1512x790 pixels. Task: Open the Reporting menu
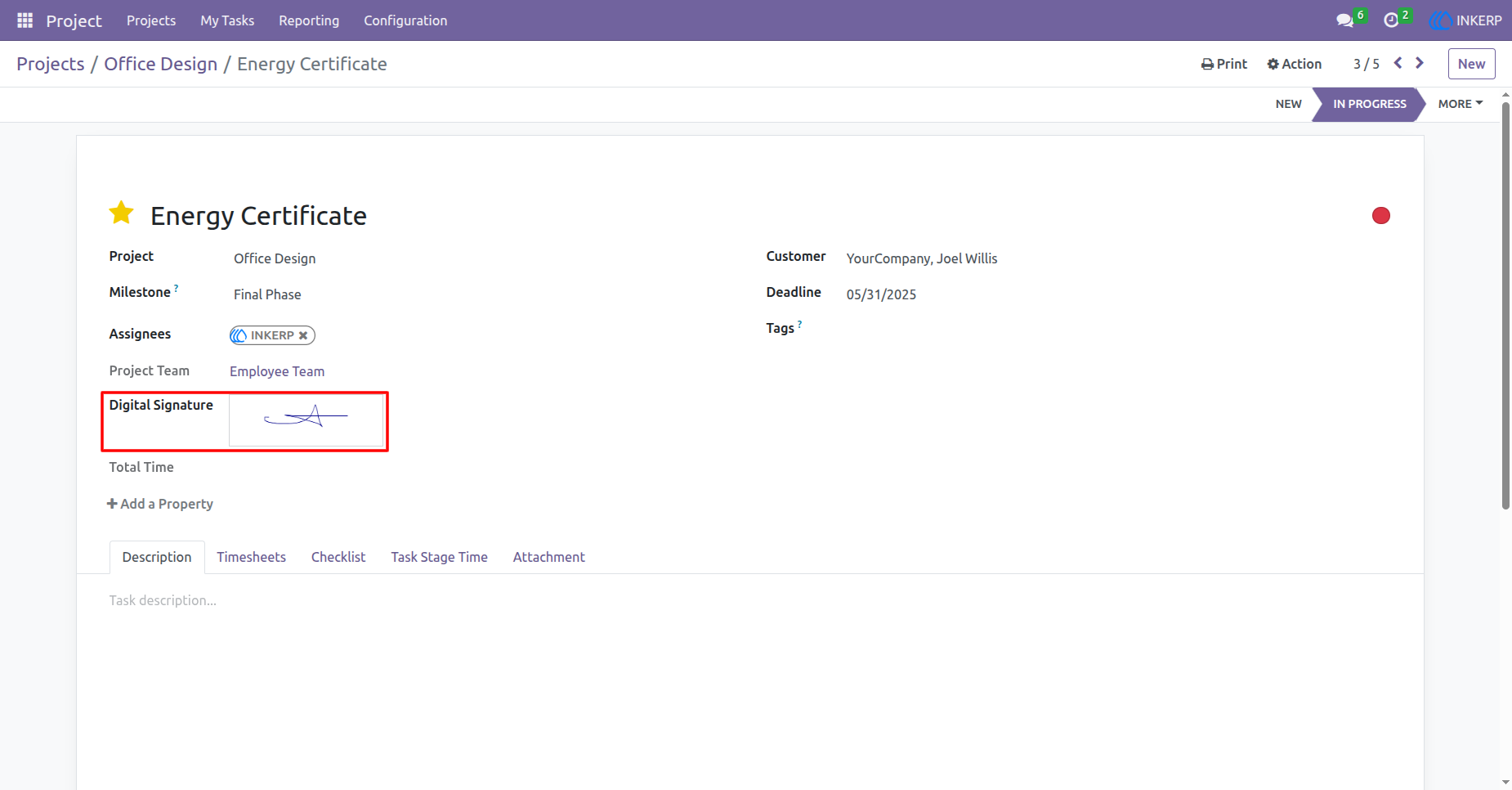pos(309,20)
